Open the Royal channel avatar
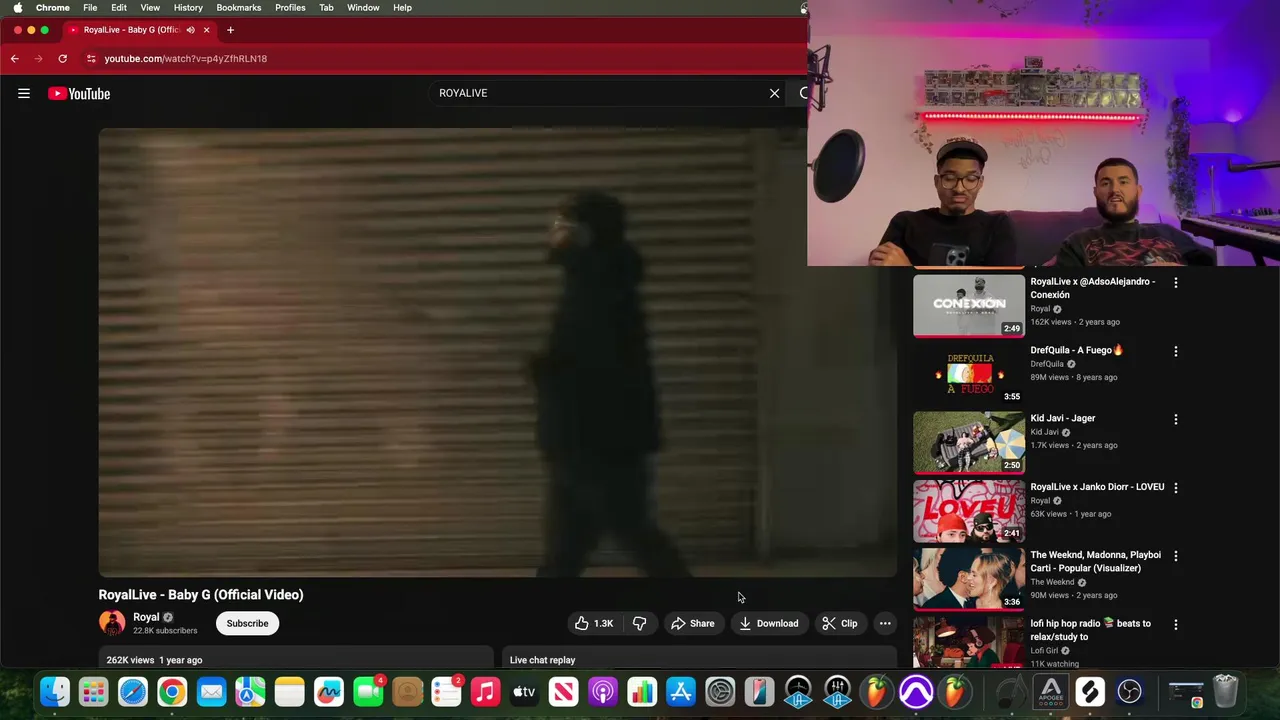1280x720 pixels. pyautogui.click(x=112, y=622)
